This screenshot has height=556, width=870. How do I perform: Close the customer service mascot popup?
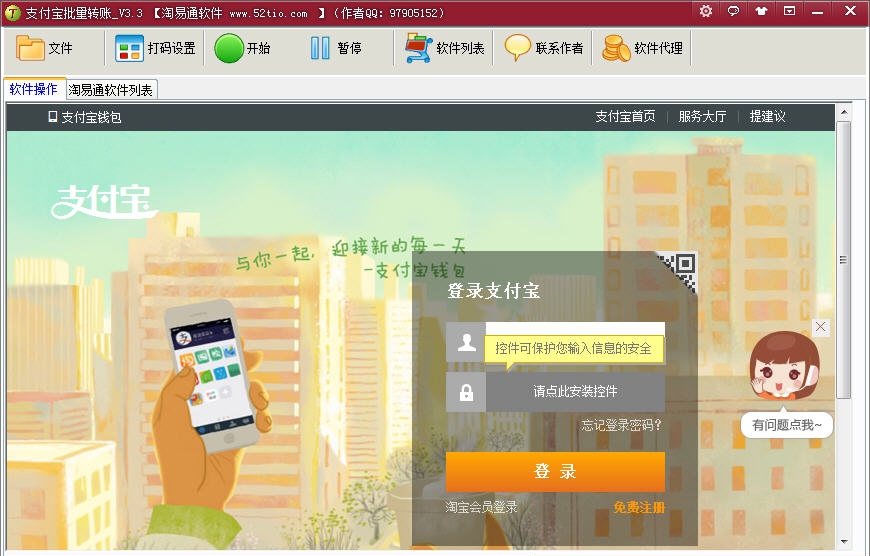tap(821, 327)
